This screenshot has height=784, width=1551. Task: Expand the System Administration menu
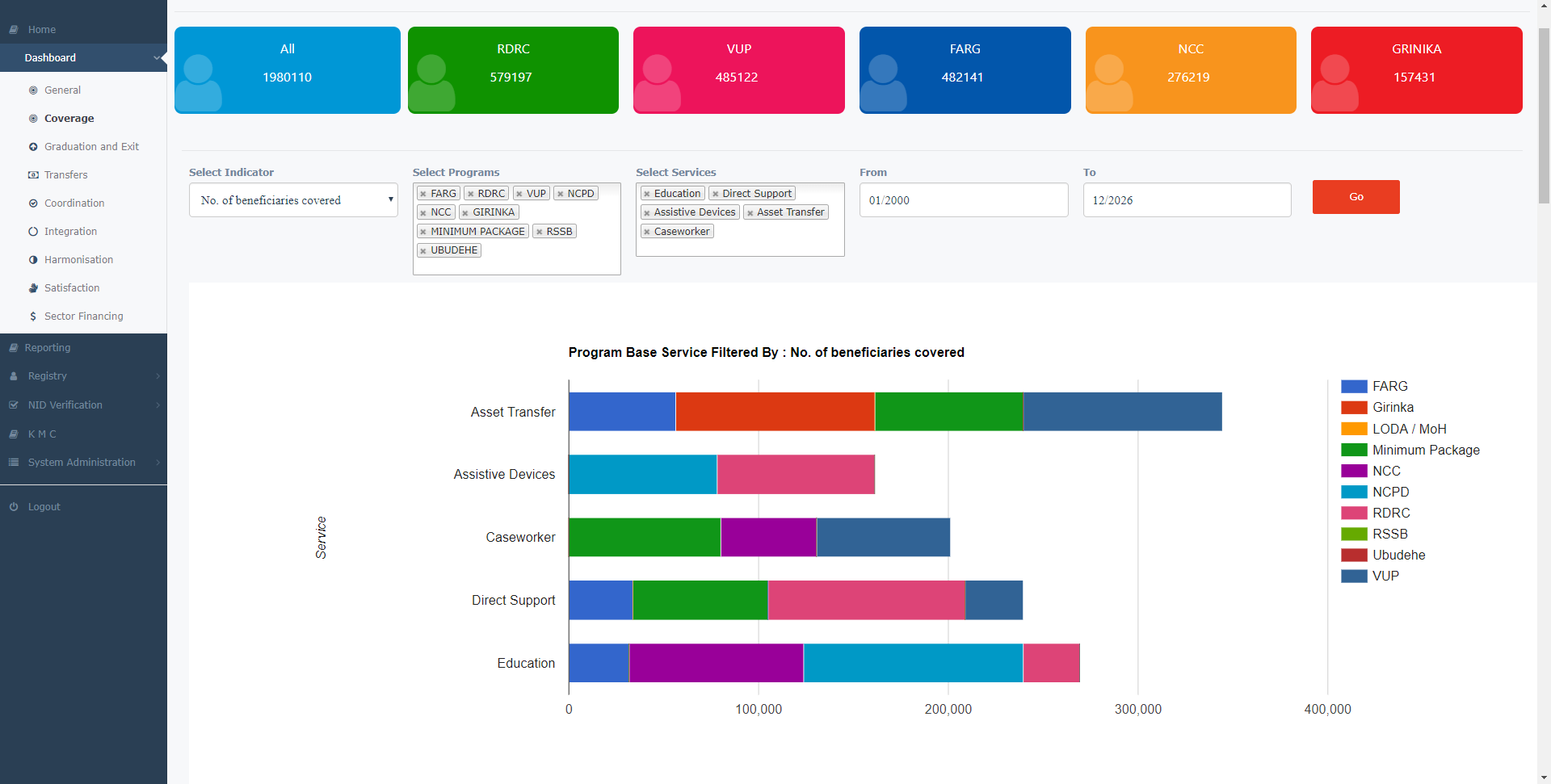click(82, 463)
